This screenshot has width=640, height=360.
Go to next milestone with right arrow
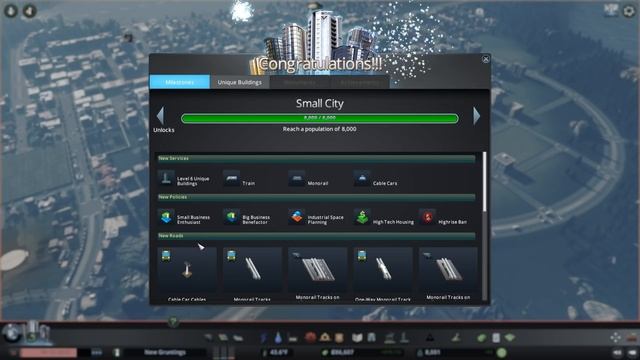point(476,116)
